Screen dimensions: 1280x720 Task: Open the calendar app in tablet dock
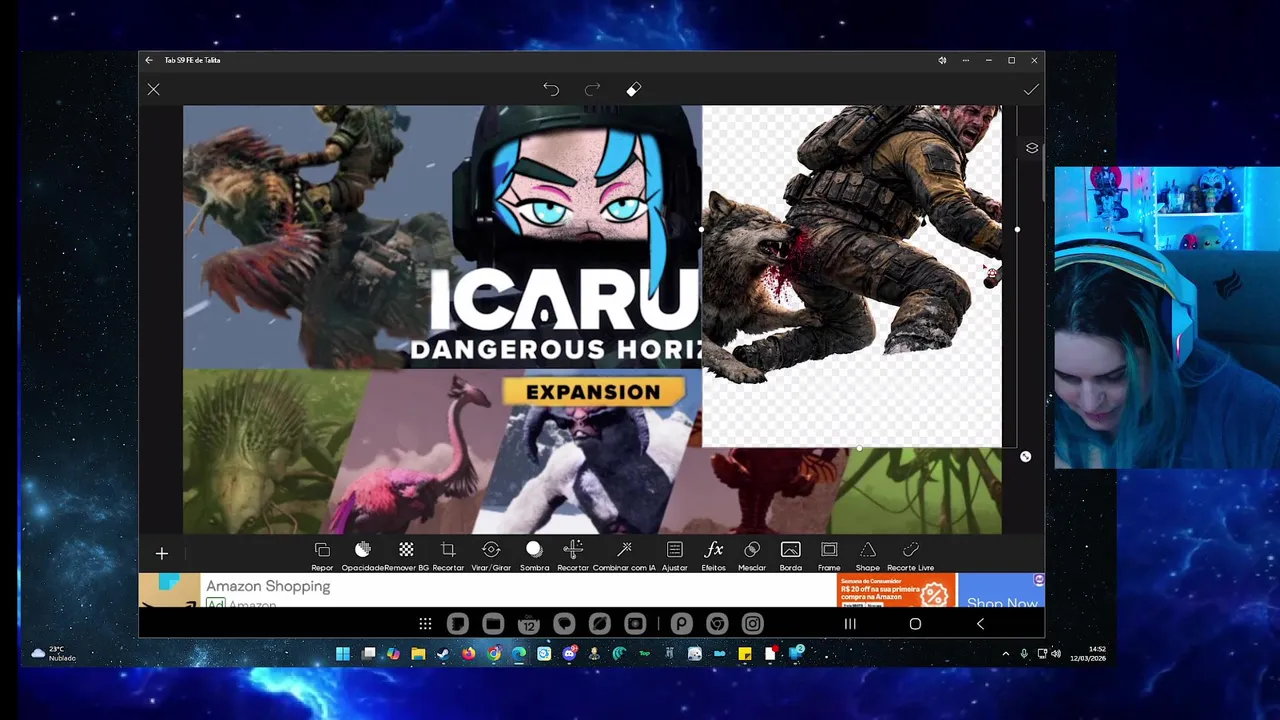pyautogui.click(x=529, y=624)
